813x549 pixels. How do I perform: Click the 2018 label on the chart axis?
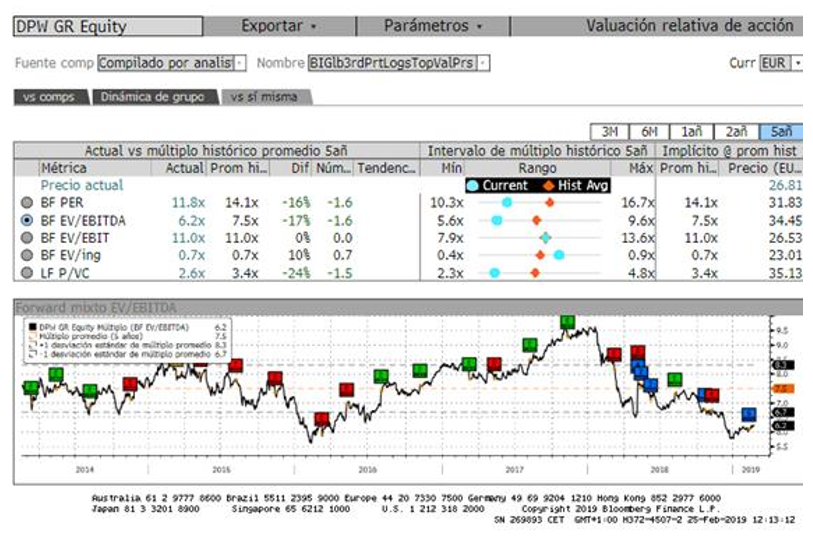tap(659, 470)
